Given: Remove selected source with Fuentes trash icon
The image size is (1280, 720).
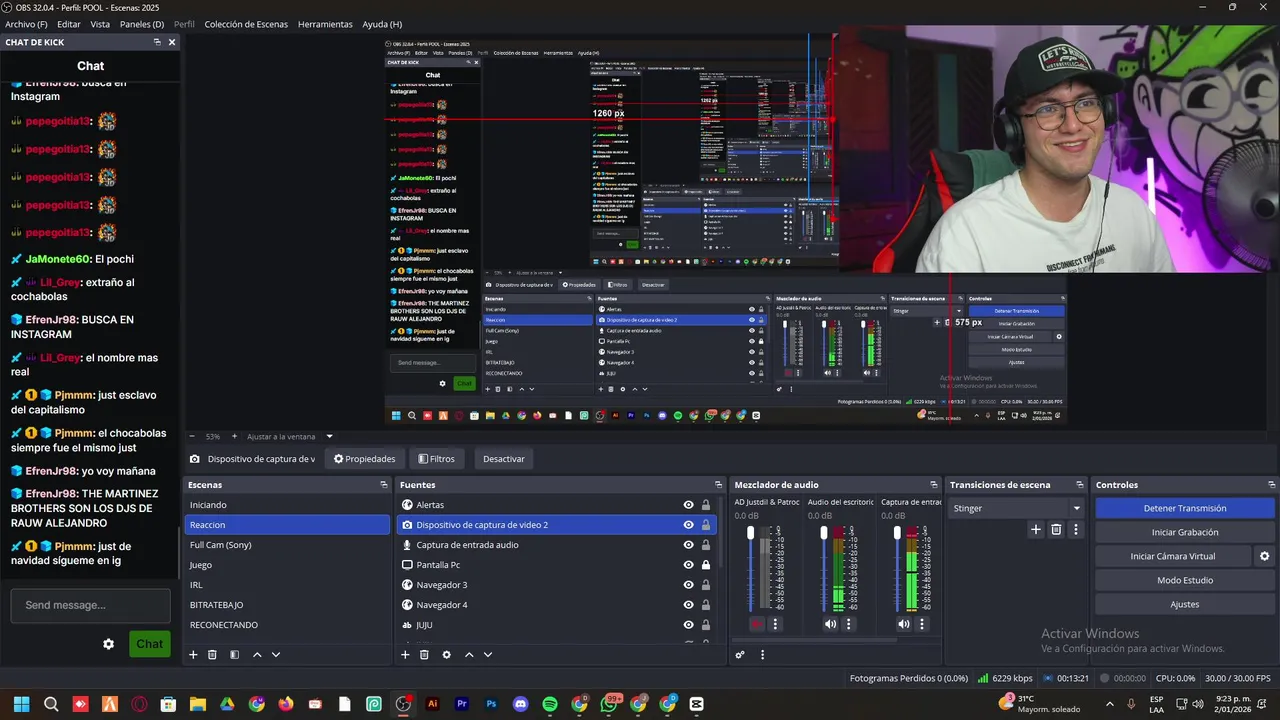Looking at the screenshot, I should (424, 655).
